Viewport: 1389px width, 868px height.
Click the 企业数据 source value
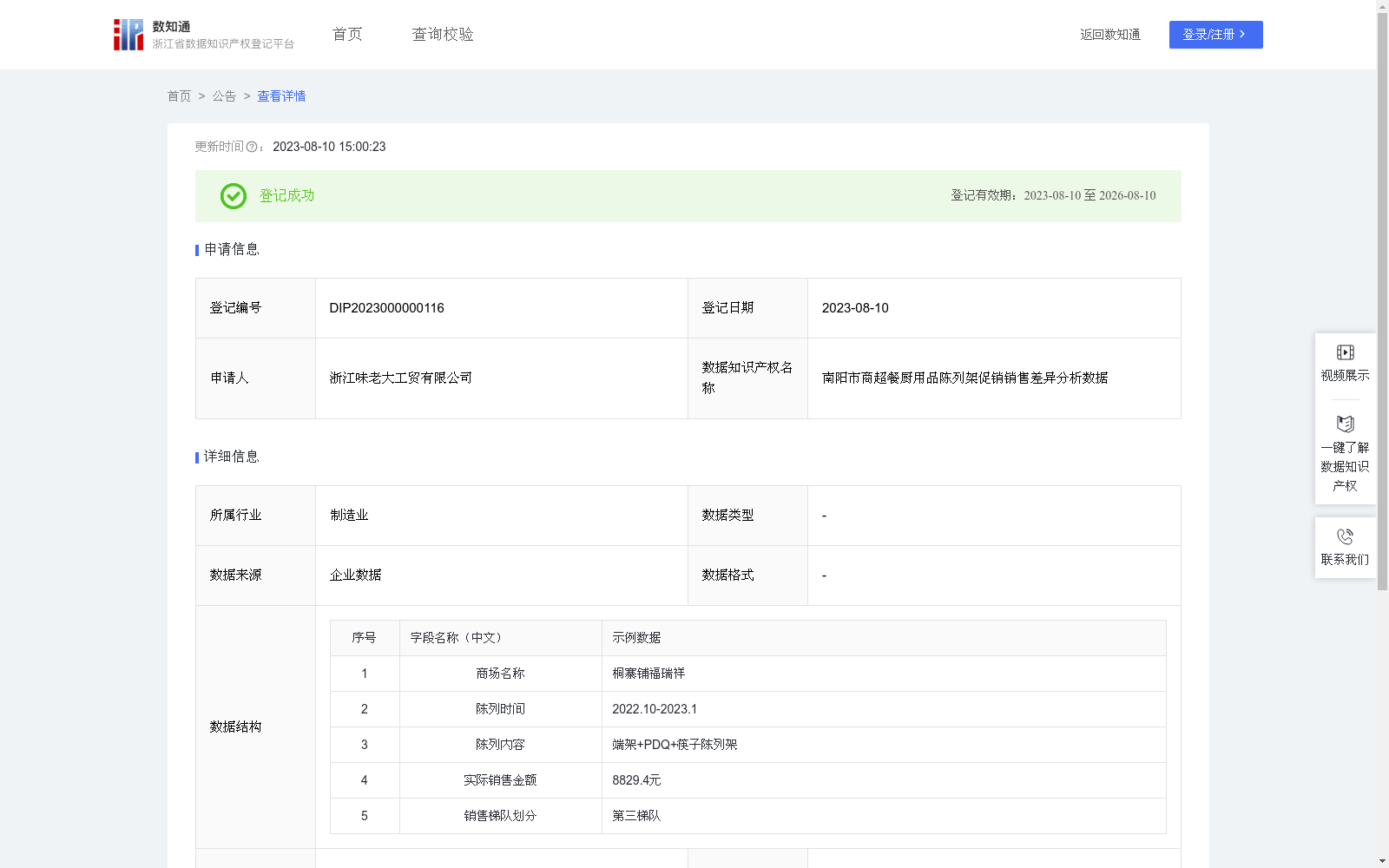(x=355, y=575)
